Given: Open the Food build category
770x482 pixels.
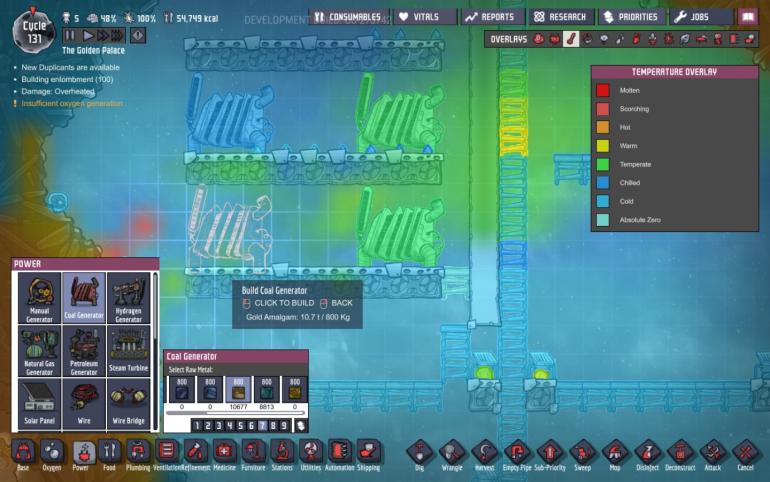Looking at the screenshot, I should click(109, 455).
